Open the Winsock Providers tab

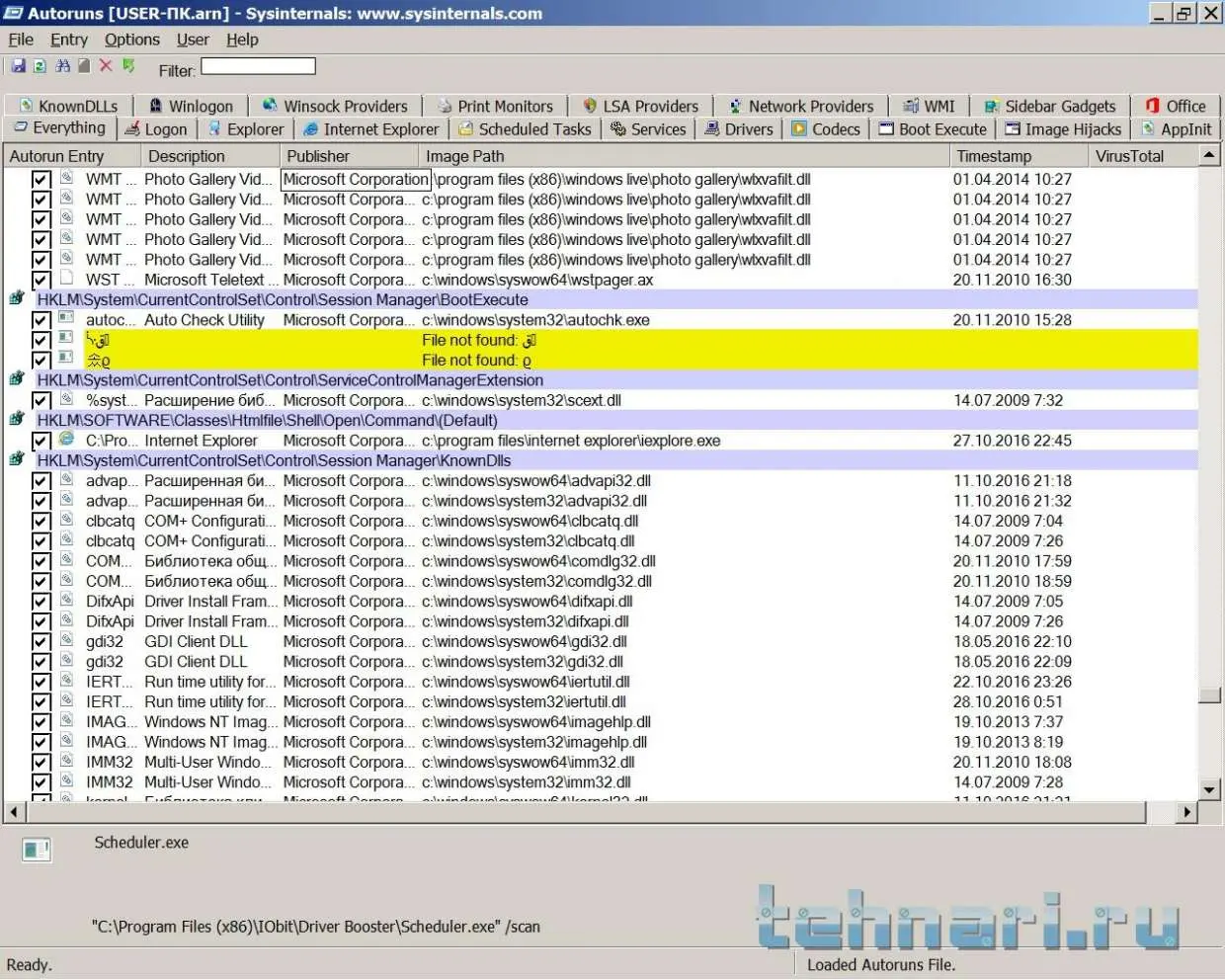335,106
